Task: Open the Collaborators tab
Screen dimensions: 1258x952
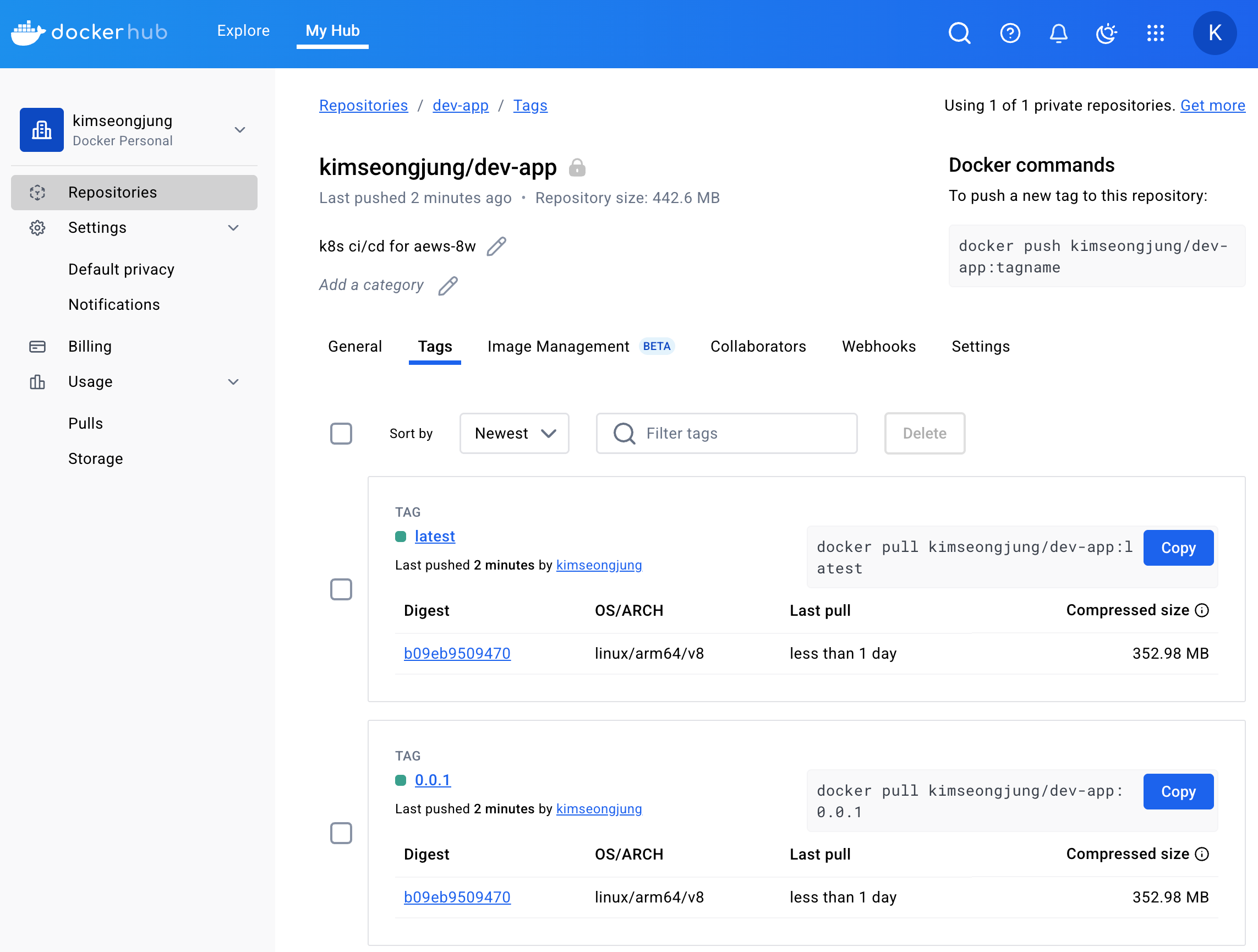Action: [758, 346]
